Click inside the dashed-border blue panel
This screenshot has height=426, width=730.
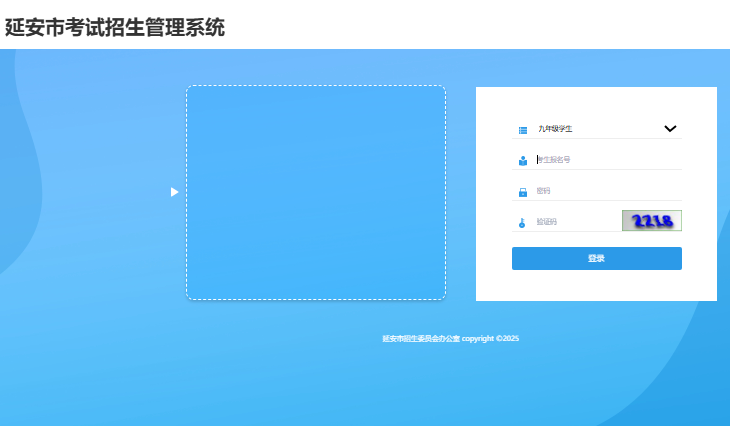(315, 192)
